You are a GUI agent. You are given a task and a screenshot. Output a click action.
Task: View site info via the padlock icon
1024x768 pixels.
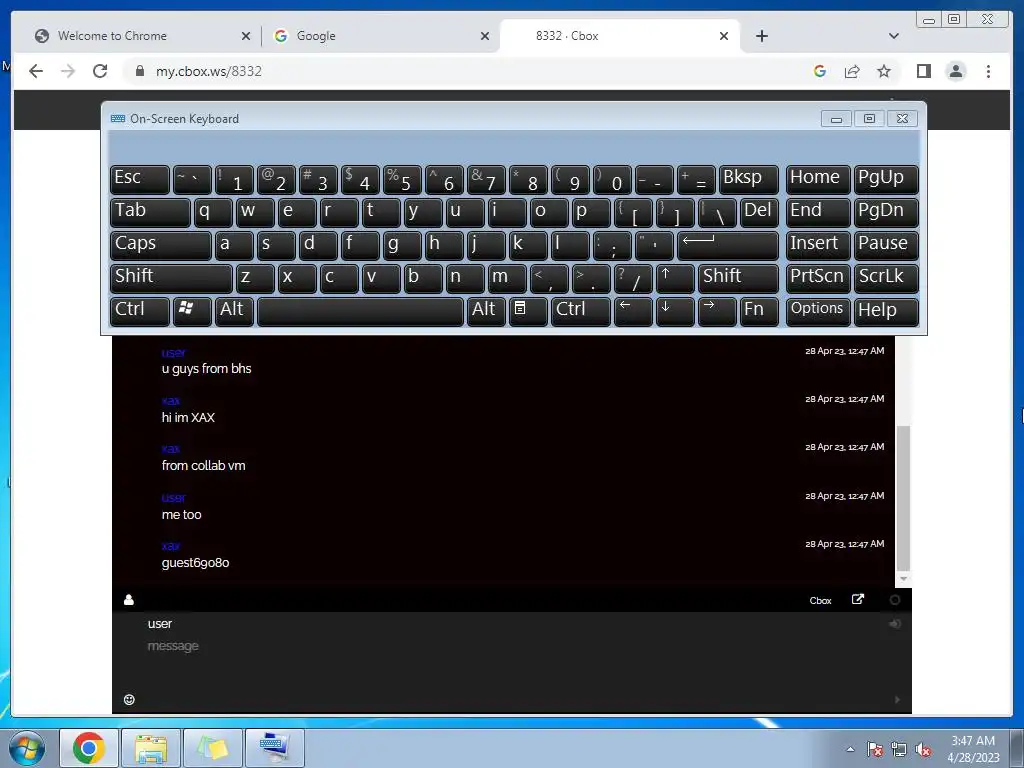pos(139,71)
